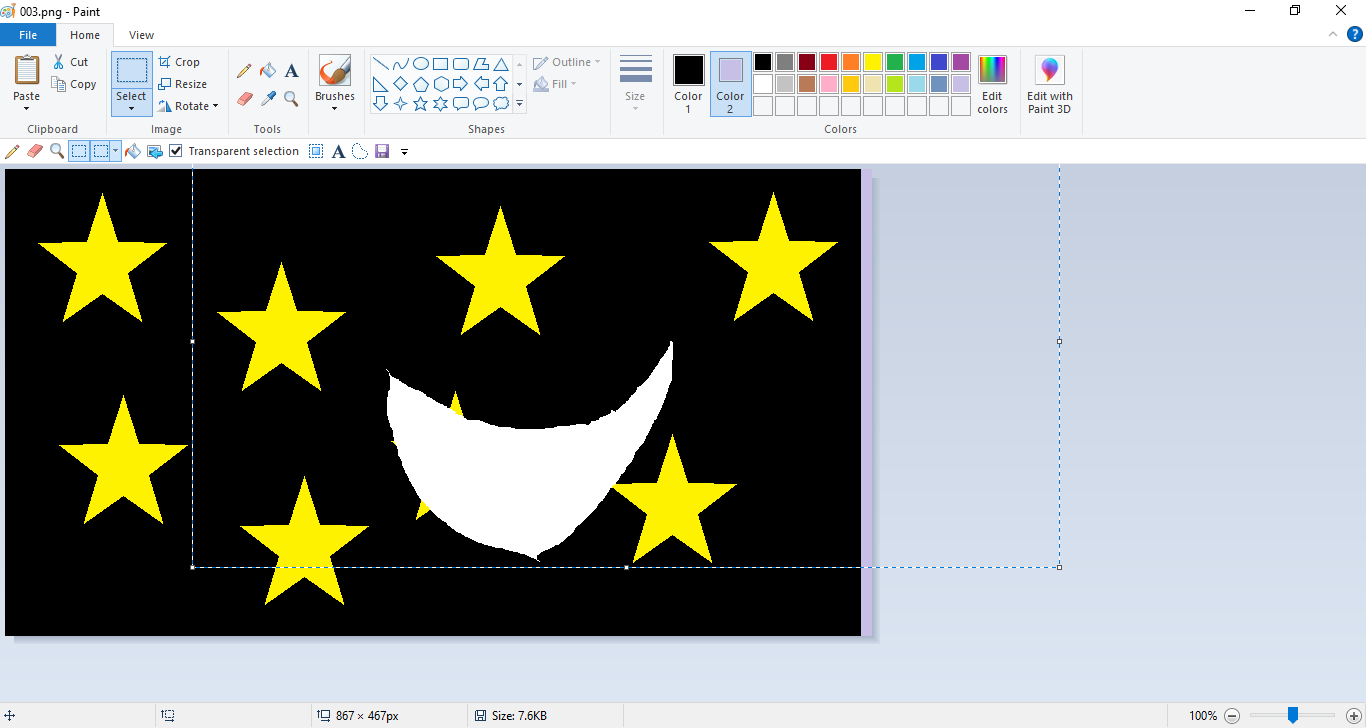Viewport: 1366px width, 728px height.
Task: Click the Crop button
Action: click(x=180, y=62)
